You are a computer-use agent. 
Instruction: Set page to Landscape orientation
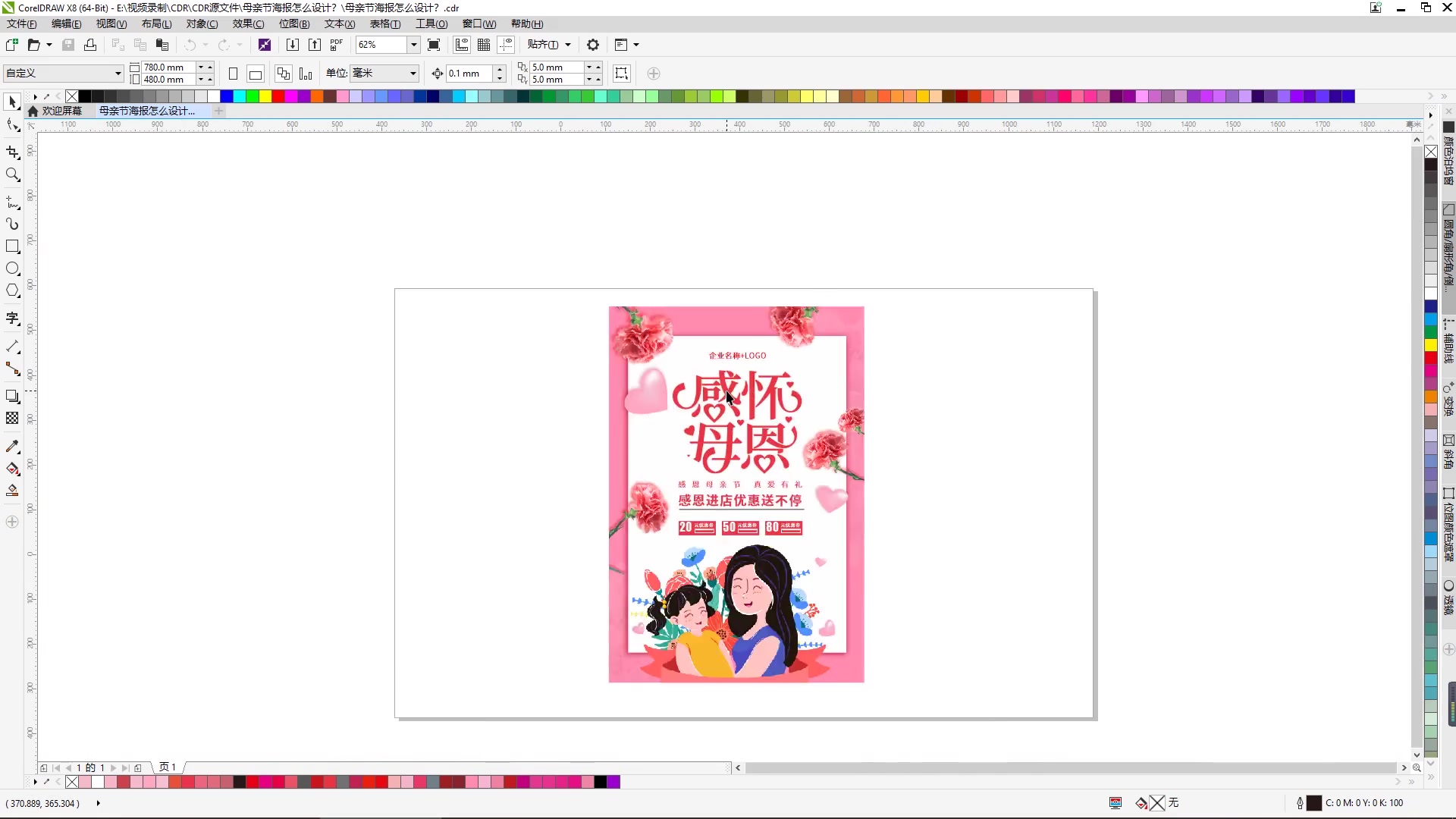[x=256, y=74]
